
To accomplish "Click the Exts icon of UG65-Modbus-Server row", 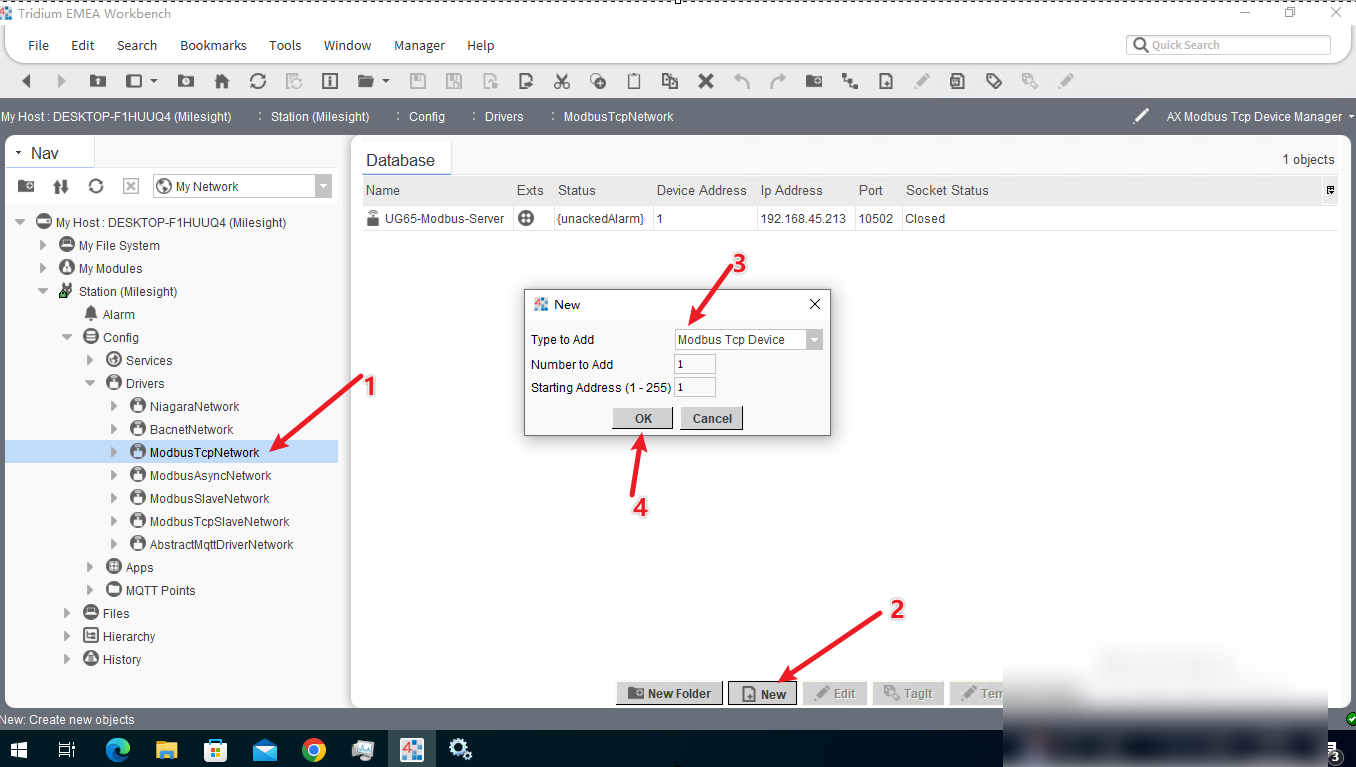I will pos(526,218).
